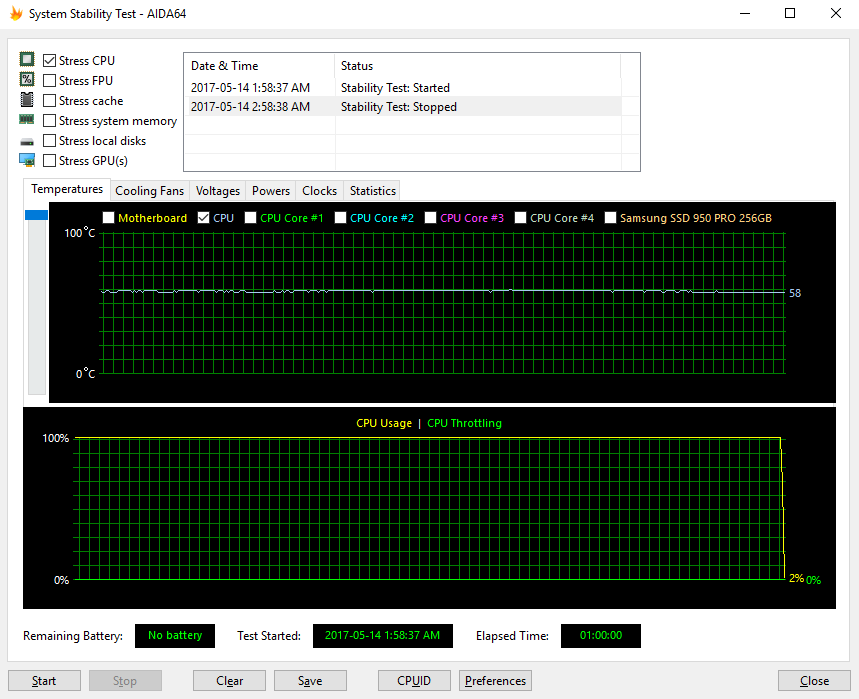859x699 pixels.
Task: Click the monitor icon beside Stress GPU(s)
Action: coord(27,161)
